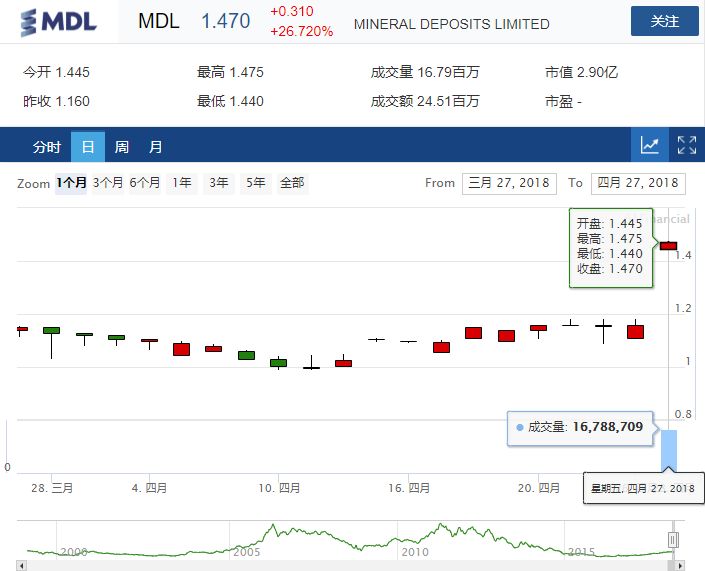The width and height of the screenshot is (705, 571).
Task: Click the 收盘: 1.470 tooltip line
Action: coord(609,269)
